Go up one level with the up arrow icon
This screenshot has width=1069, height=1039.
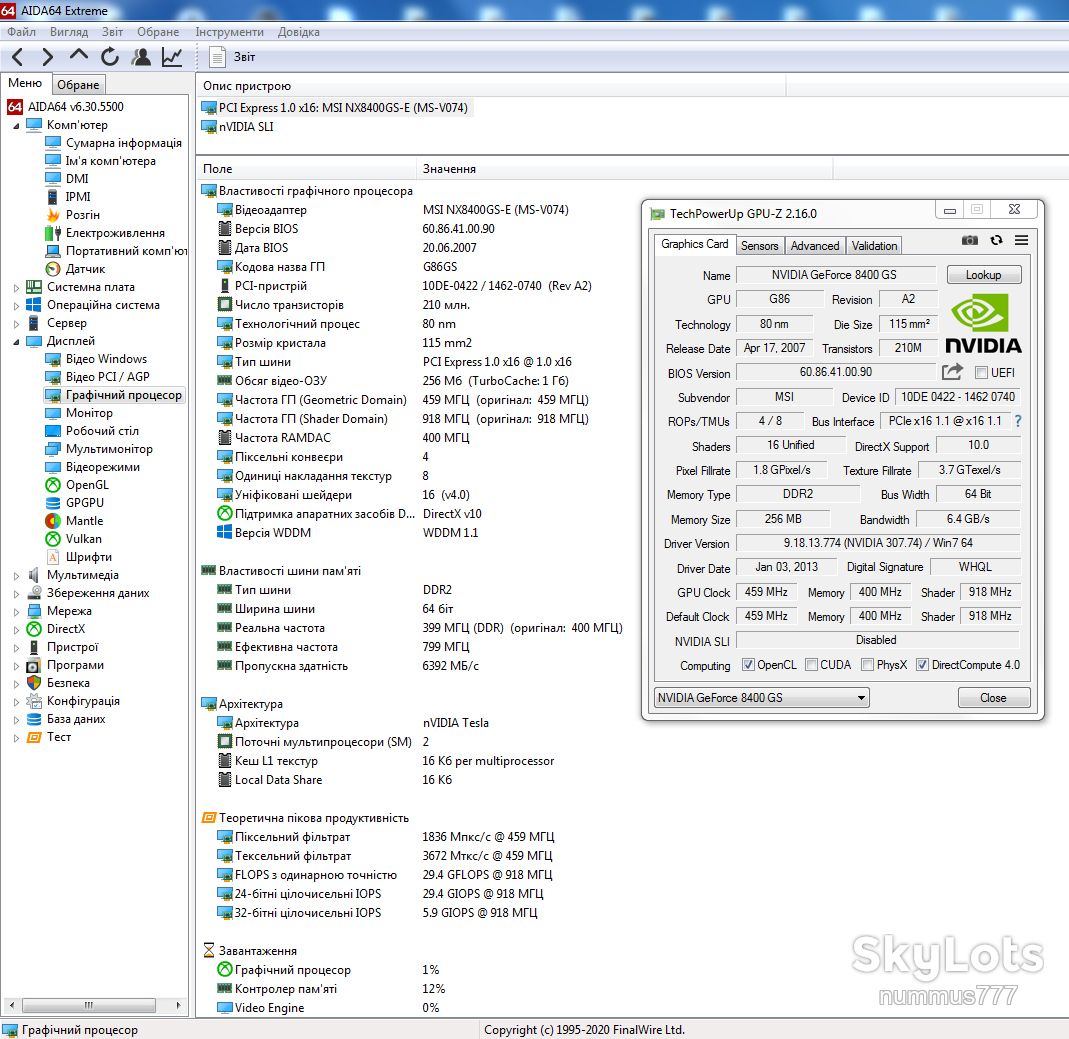tap(79, 55)
